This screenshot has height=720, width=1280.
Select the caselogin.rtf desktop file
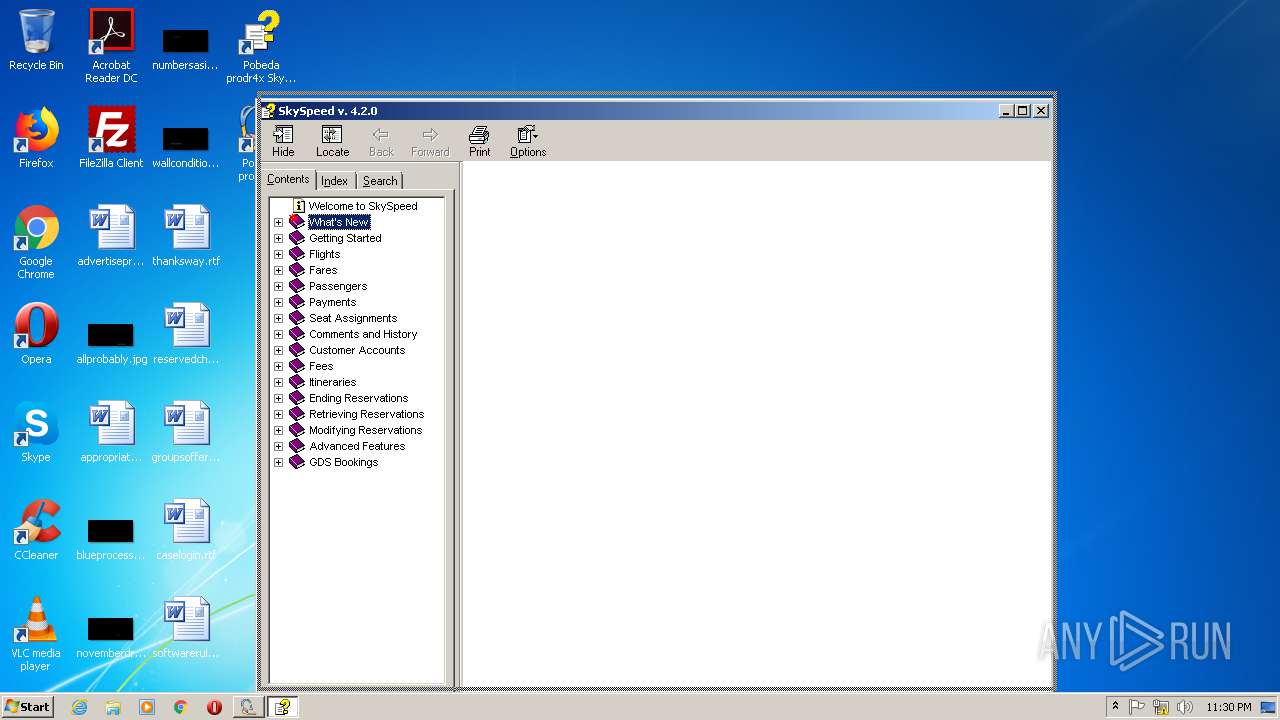[186, 530]
